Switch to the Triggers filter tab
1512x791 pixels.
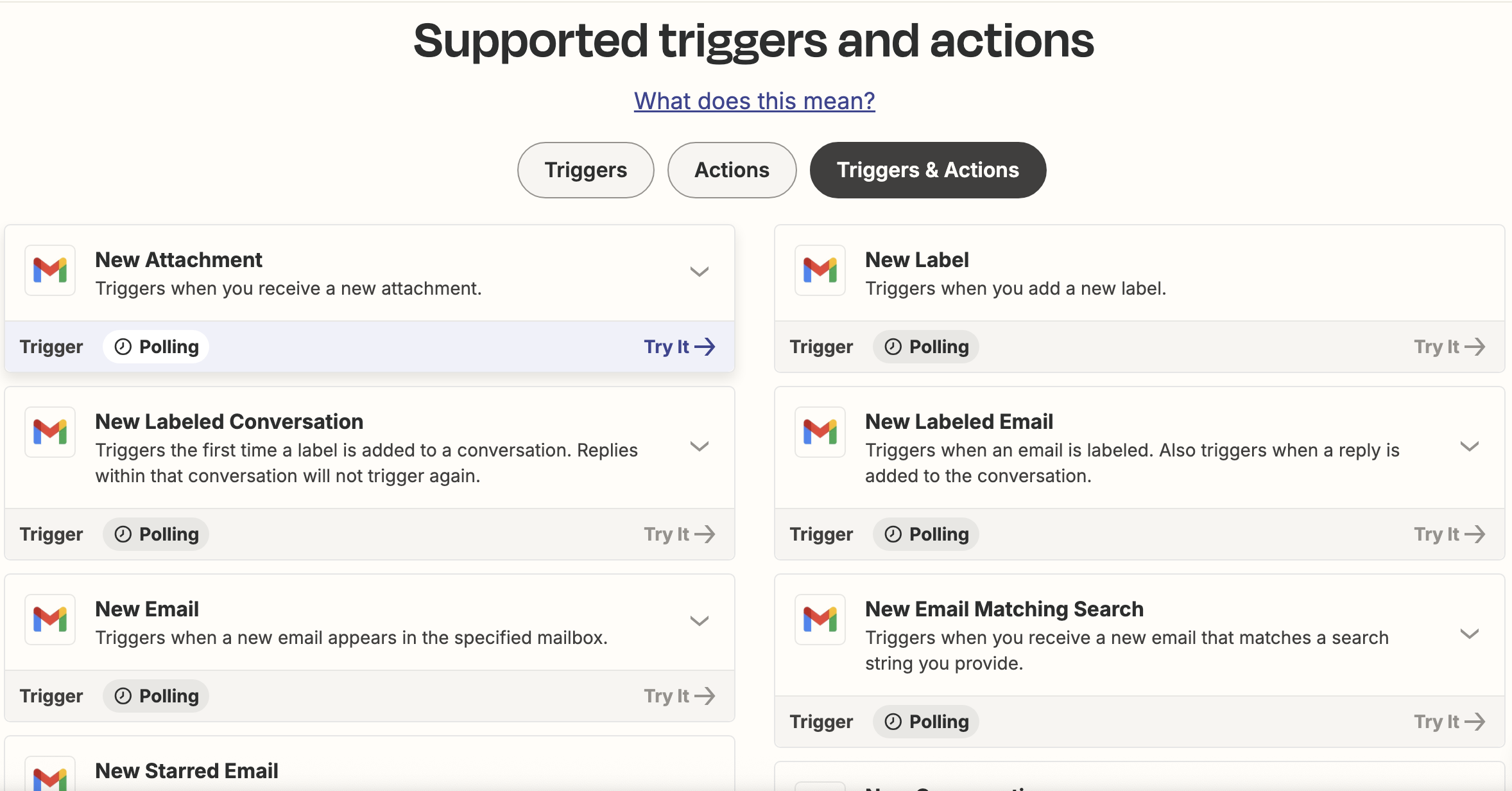(x=585, y=170)
